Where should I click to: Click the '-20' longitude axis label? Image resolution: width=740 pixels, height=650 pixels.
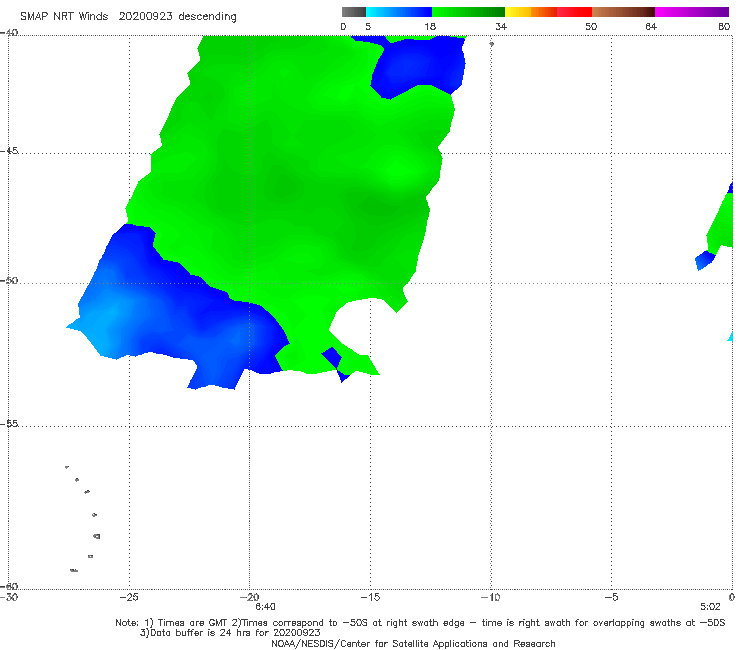point(249,598)
